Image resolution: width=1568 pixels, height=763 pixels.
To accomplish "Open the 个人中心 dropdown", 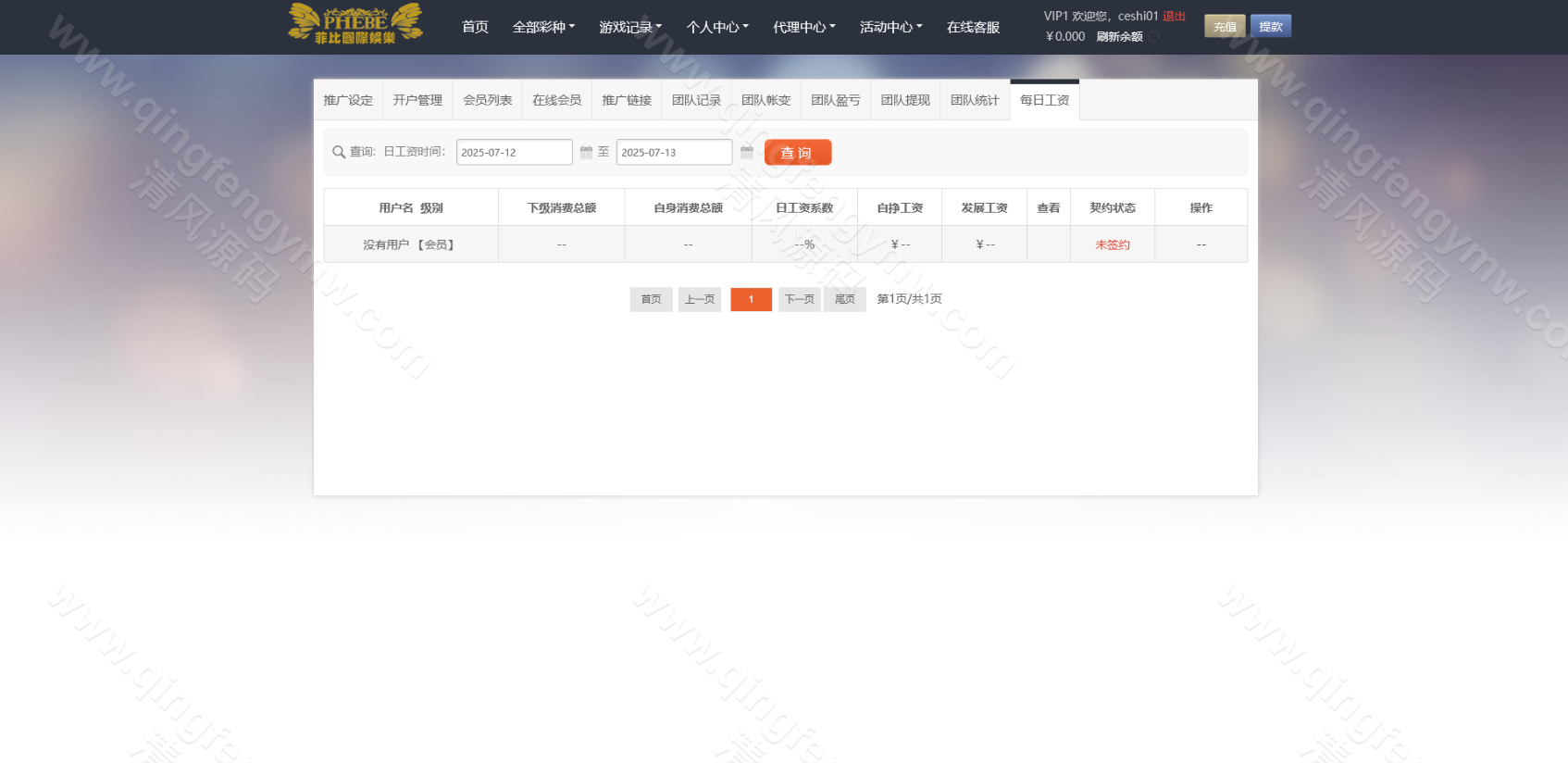I will [716, 27].
